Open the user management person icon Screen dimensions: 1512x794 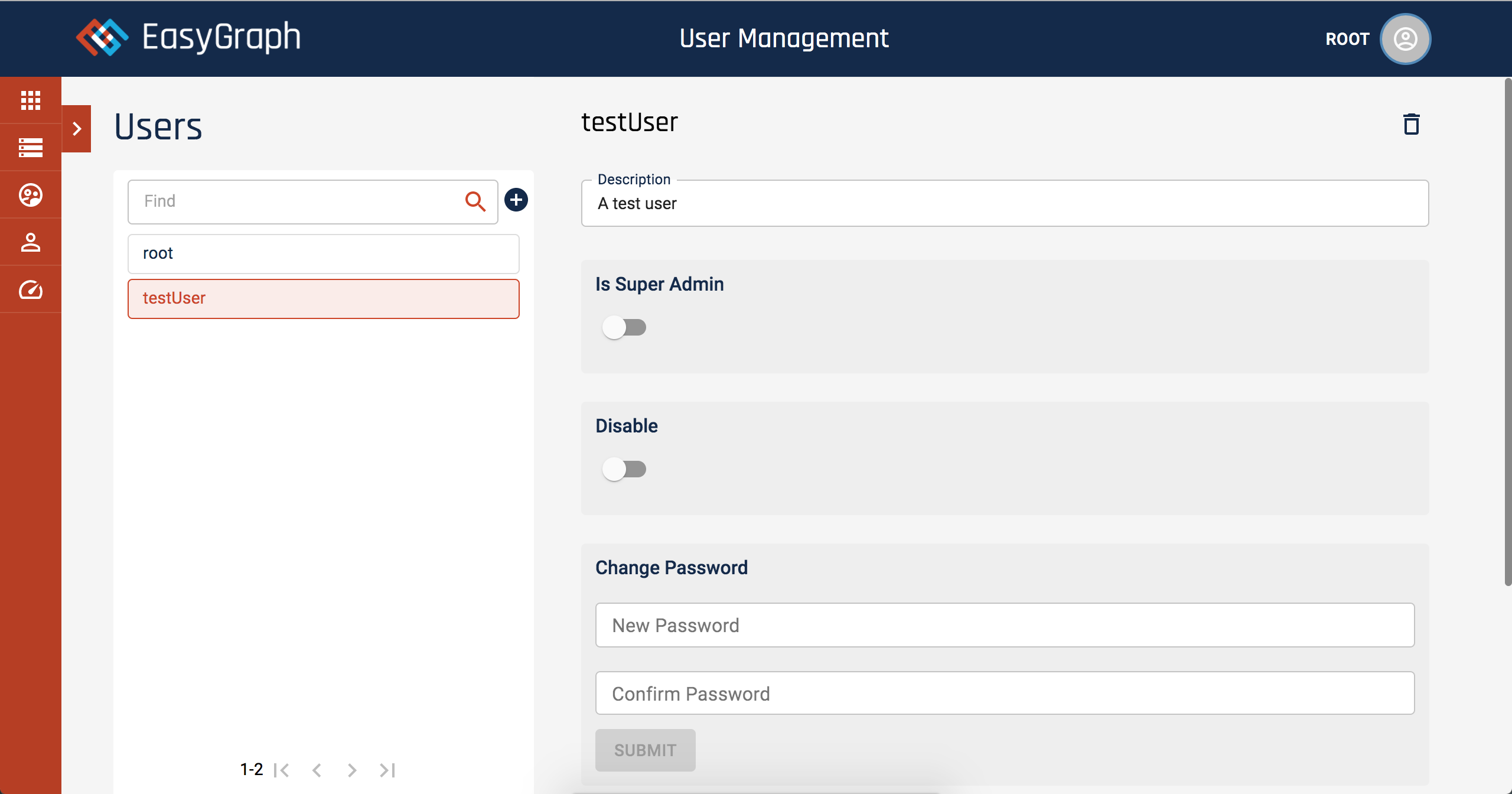pyautogui.click(x=31, y=242)
